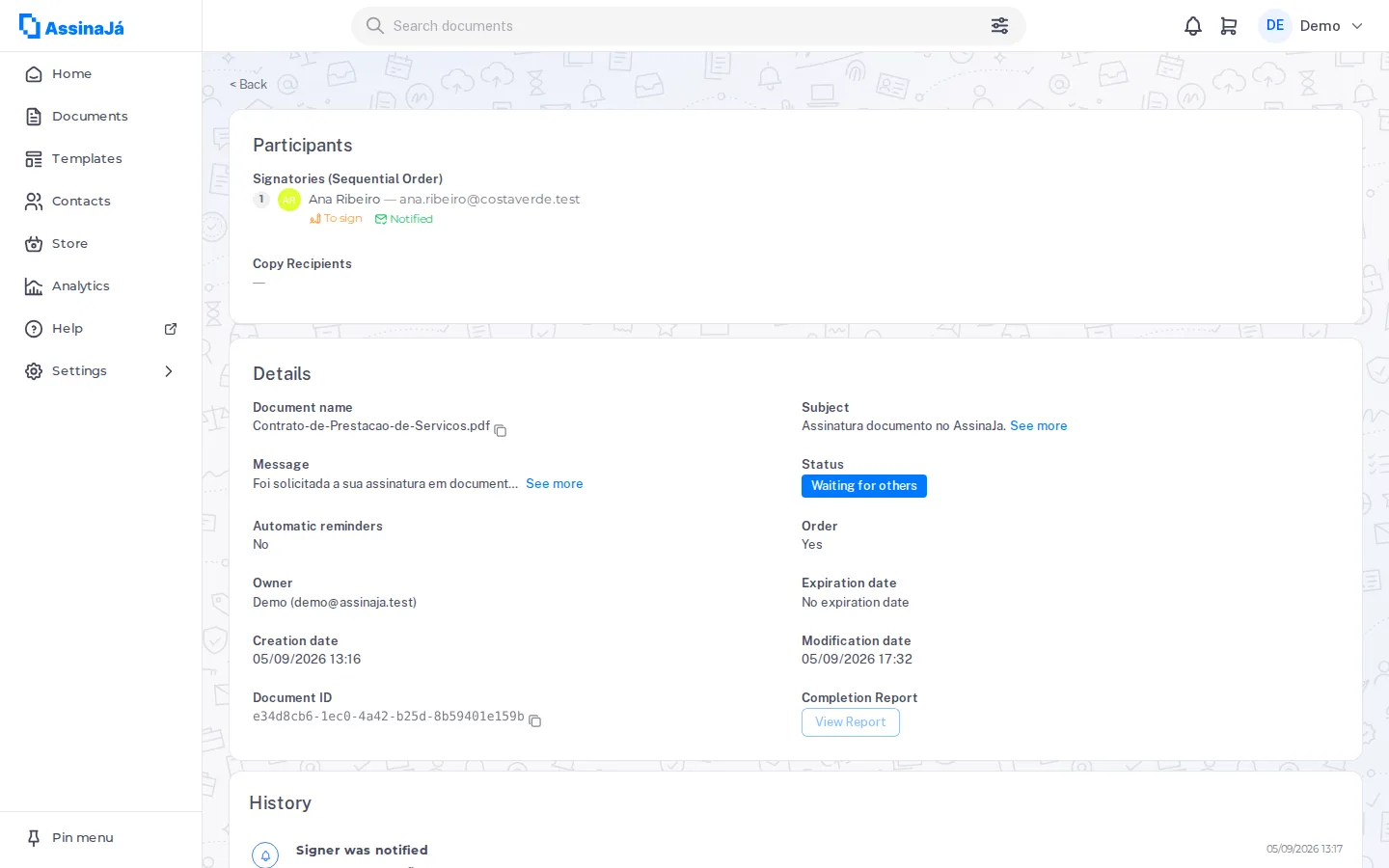The height and width of the screenshot is (868, 1389).
Task: Click the Back link
Action: 248,84
